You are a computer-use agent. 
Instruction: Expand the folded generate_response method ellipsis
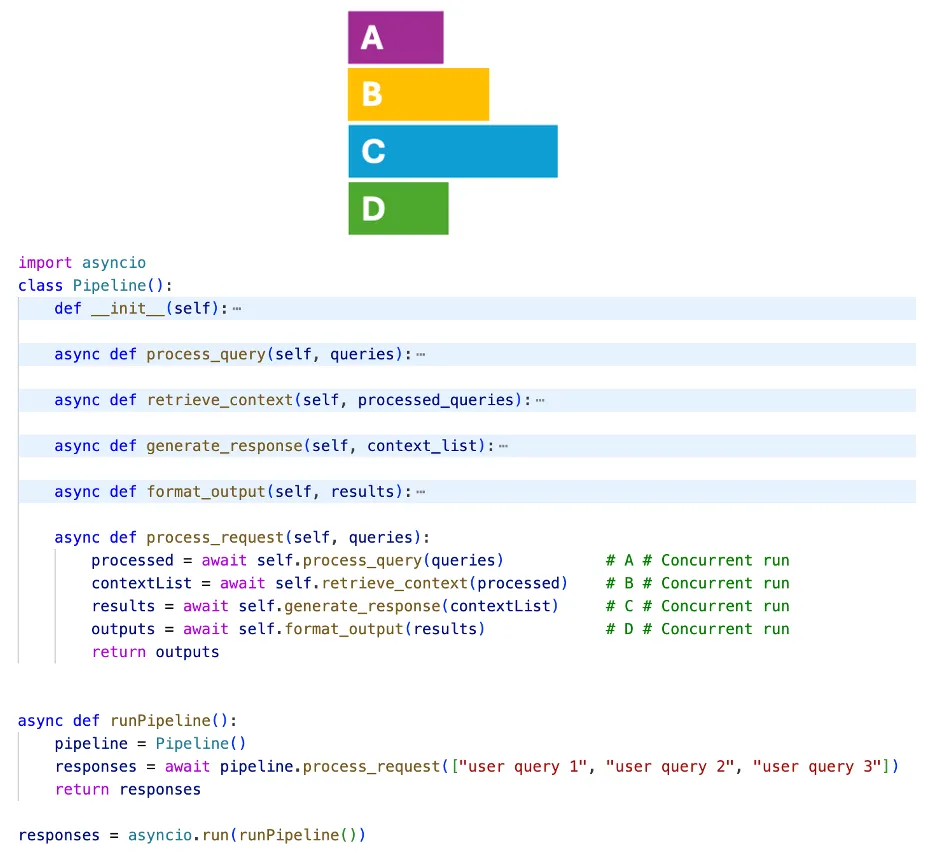click(x=503, y=446)
